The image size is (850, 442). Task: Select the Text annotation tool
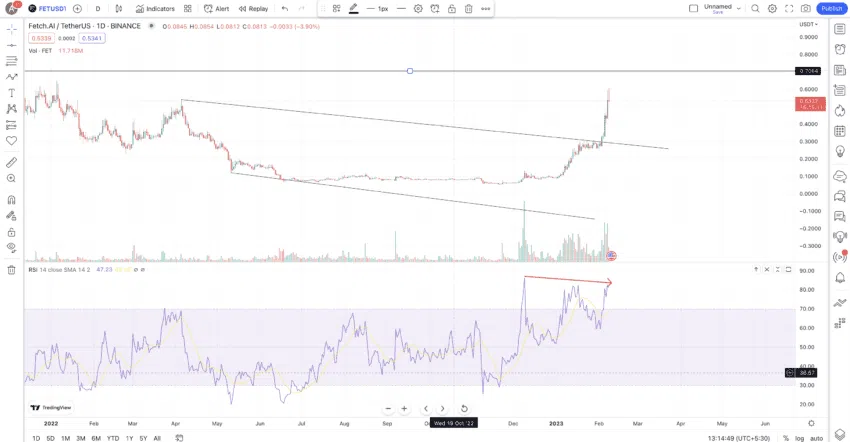coord(11,93)
